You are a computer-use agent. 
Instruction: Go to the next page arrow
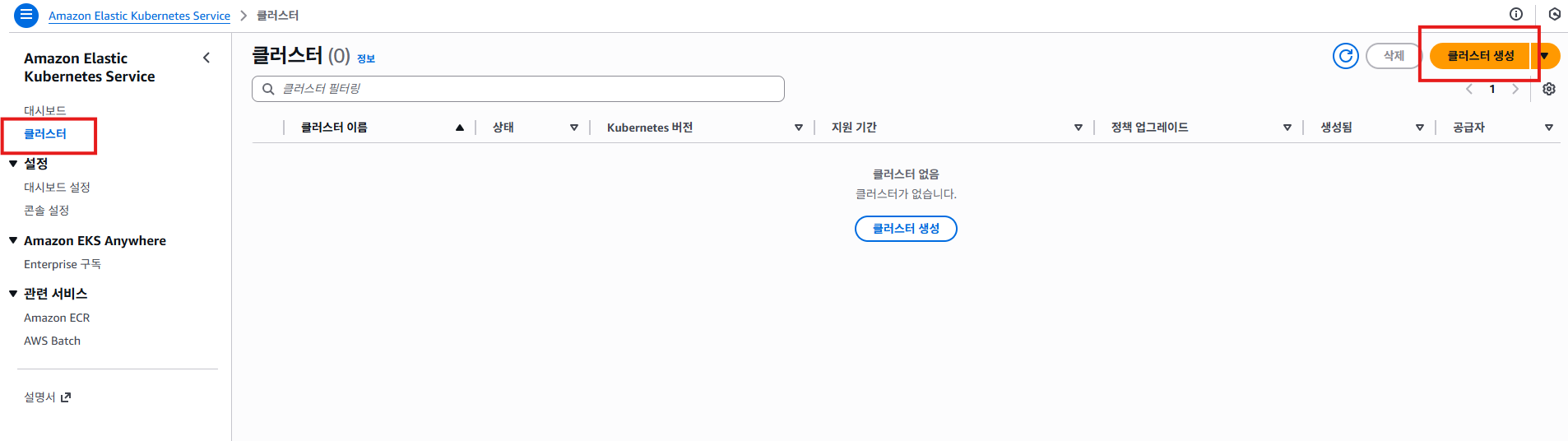(1515, 89)
